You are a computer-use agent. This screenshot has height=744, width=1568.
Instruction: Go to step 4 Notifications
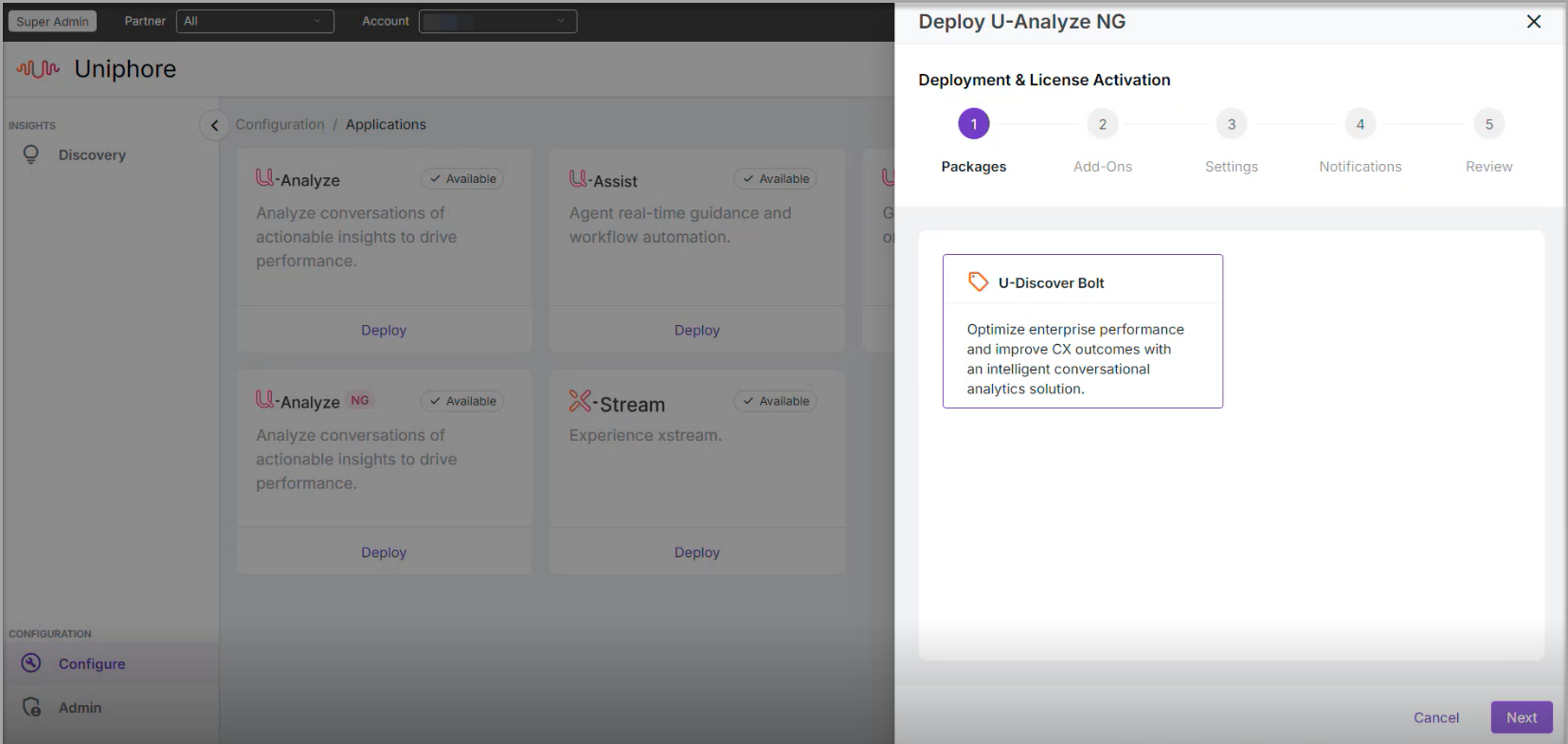(x=1361, y=124)
